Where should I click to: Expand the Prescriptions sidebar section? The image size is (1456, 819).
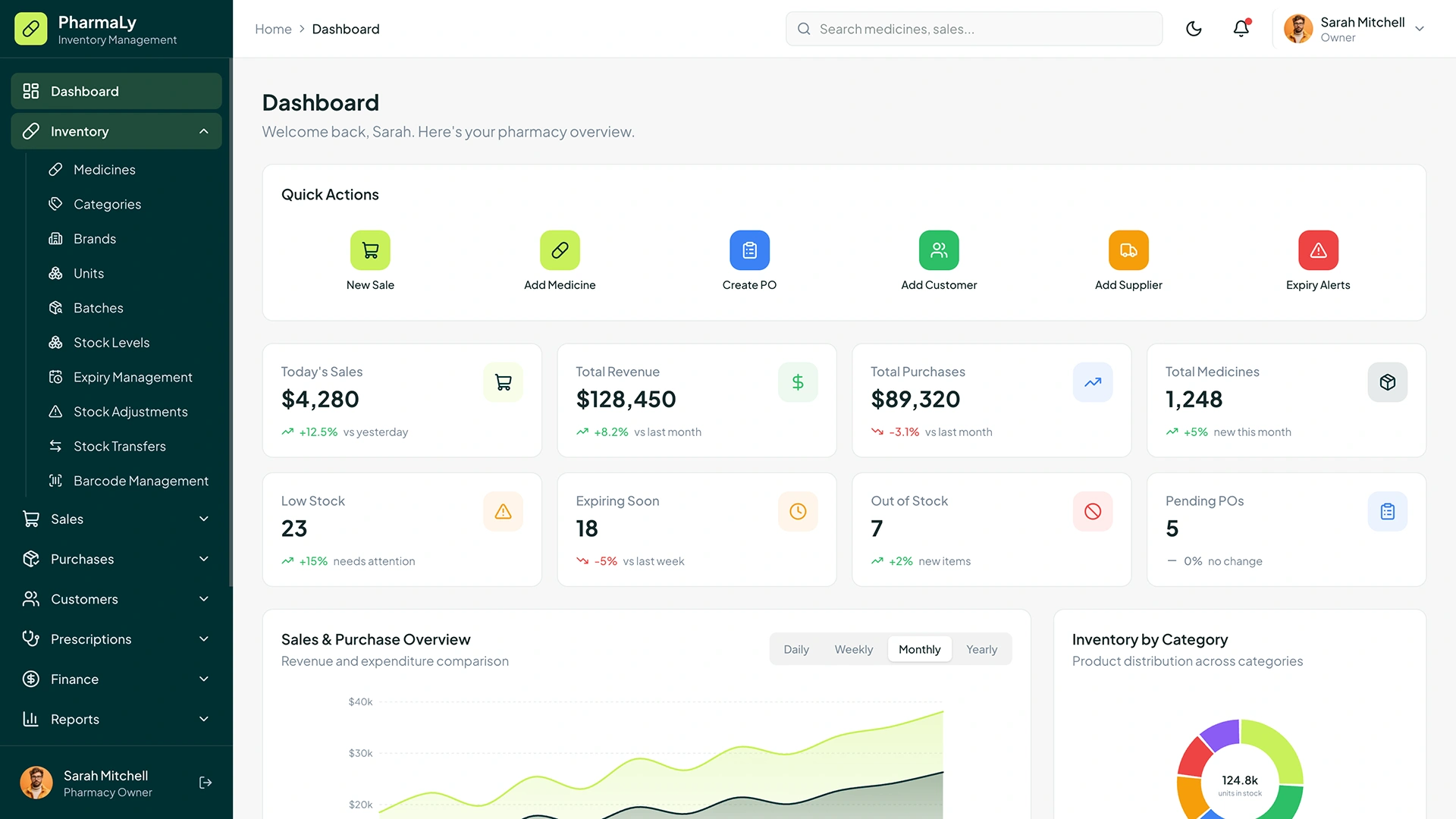(116, 639)
